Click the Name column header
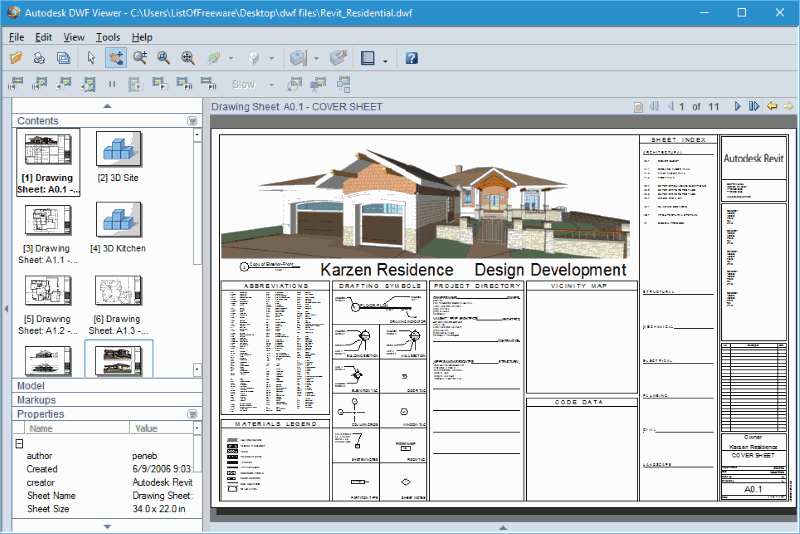This screenshot has width=800, height=534. pyautogui.click(x=77, y=428)
